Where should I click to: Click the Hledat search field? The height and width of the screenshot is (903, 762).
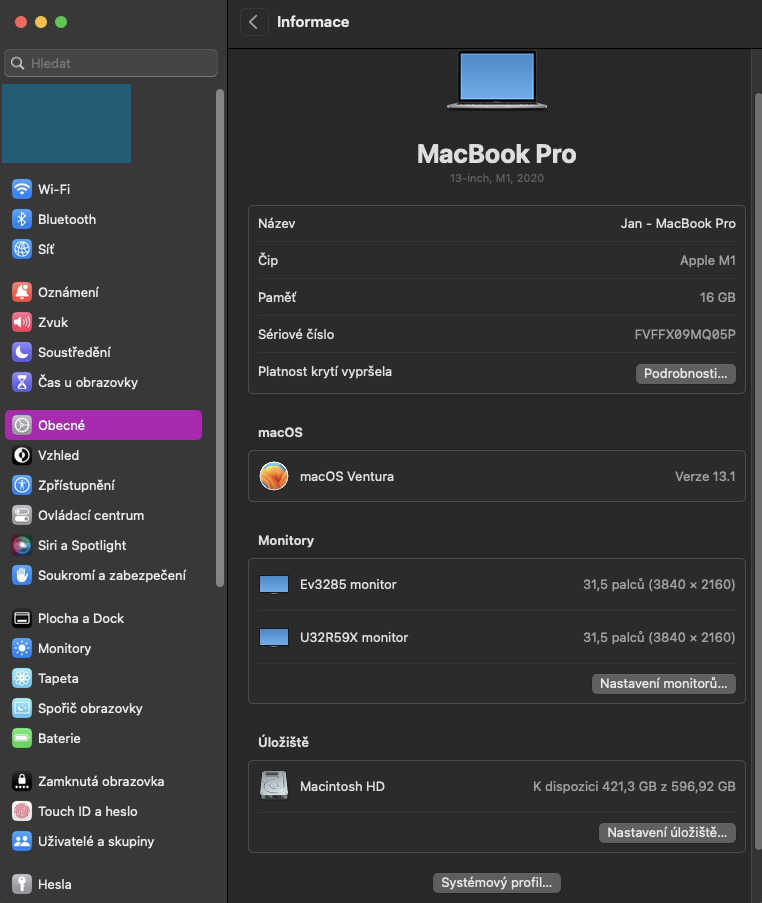(x=111, y=63)
